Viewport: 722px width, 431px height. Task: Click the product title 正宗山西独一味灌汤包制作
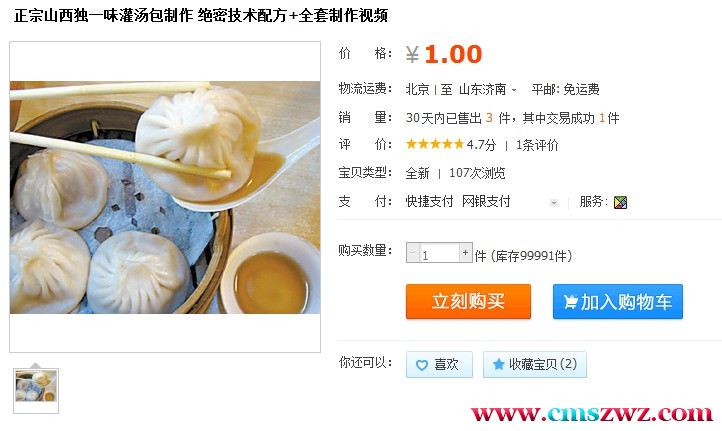tap(104, 15)
